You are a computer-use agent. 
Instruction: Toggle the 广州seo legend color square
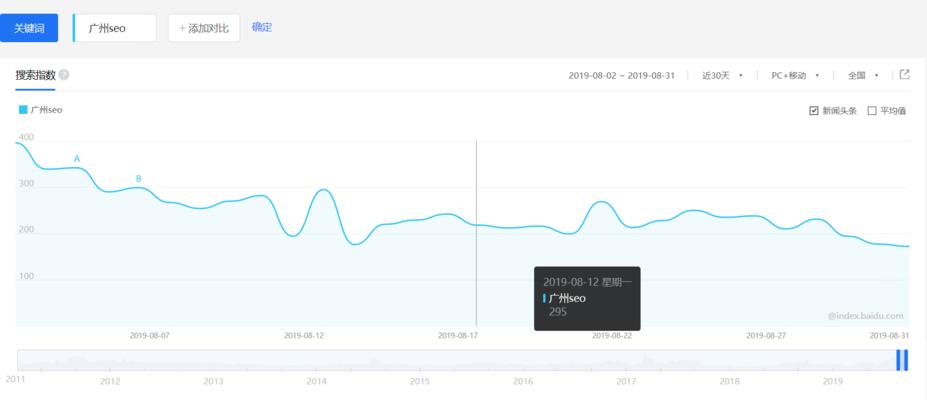click(23, 110)
